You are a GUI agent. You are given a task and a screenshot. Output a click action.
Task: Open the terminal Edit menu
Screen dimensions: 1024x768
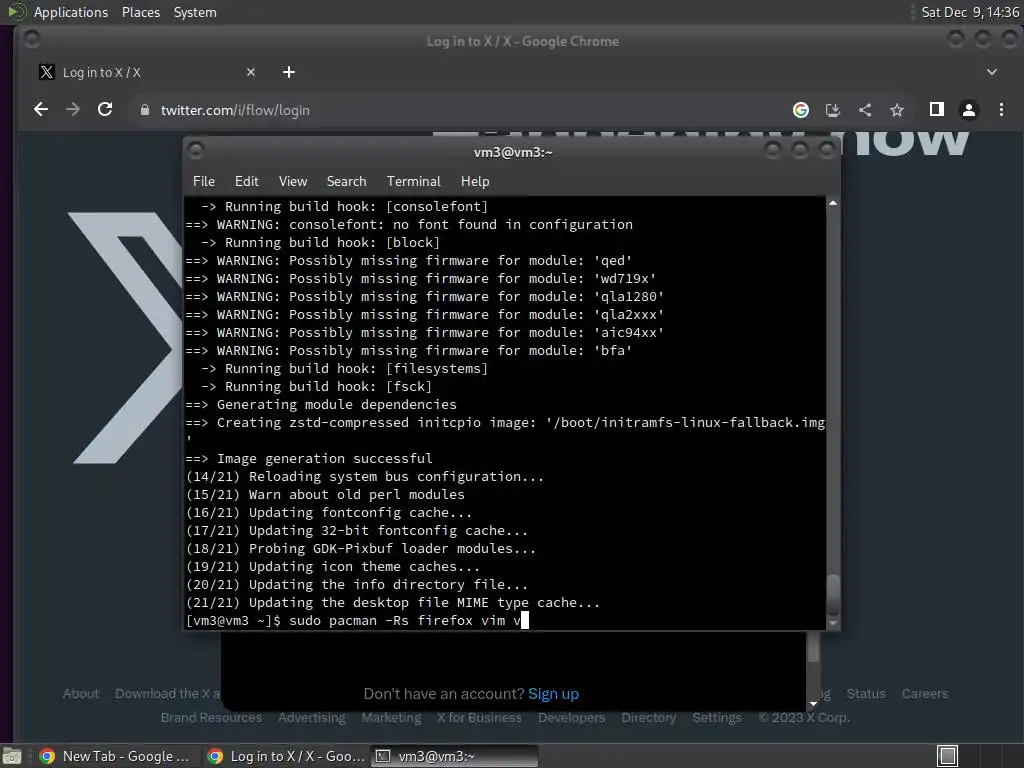click(246, 181)
